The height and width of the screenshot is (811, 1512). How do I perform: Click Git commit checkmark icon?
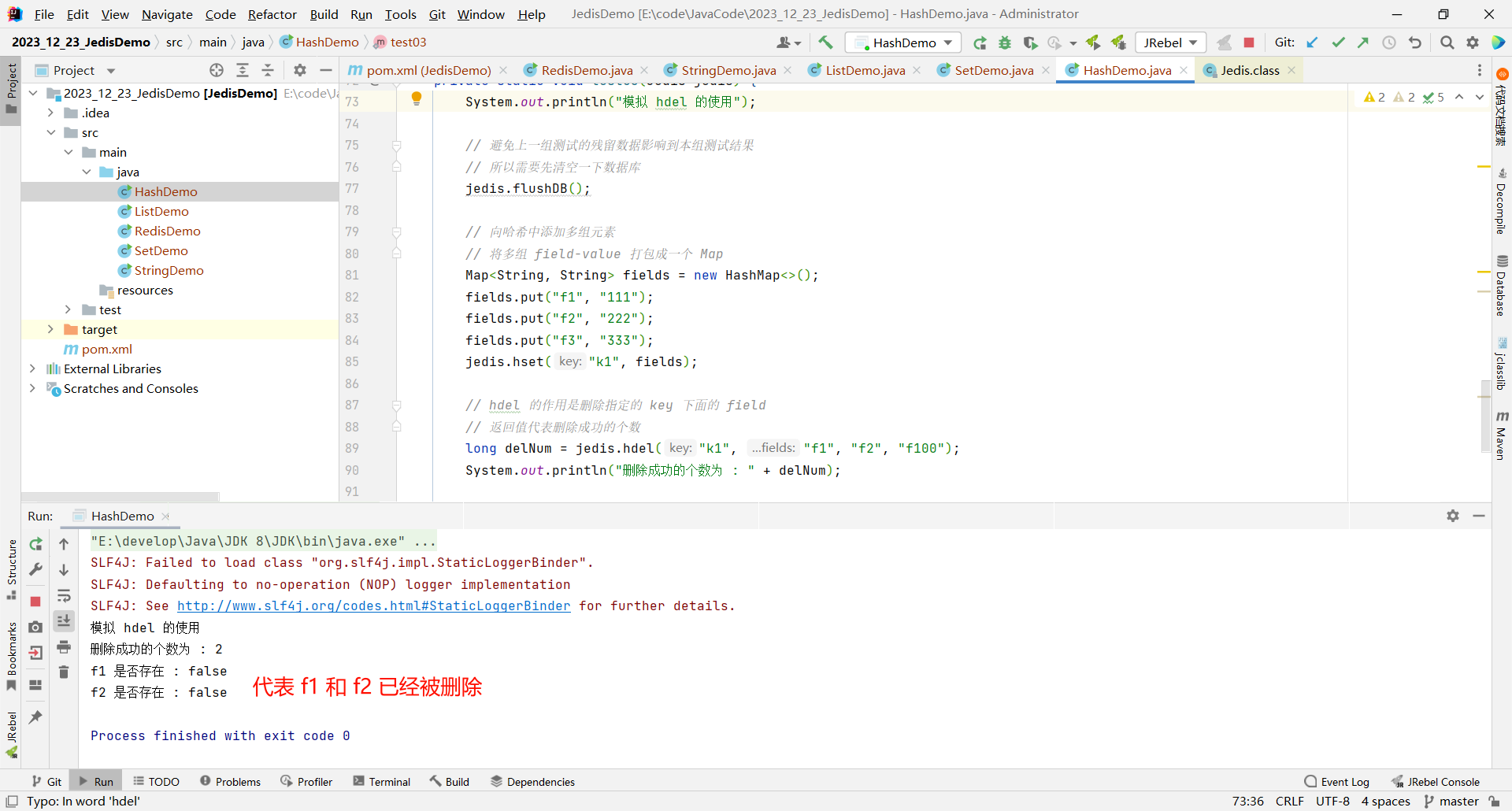click(x=1338, y=43)
